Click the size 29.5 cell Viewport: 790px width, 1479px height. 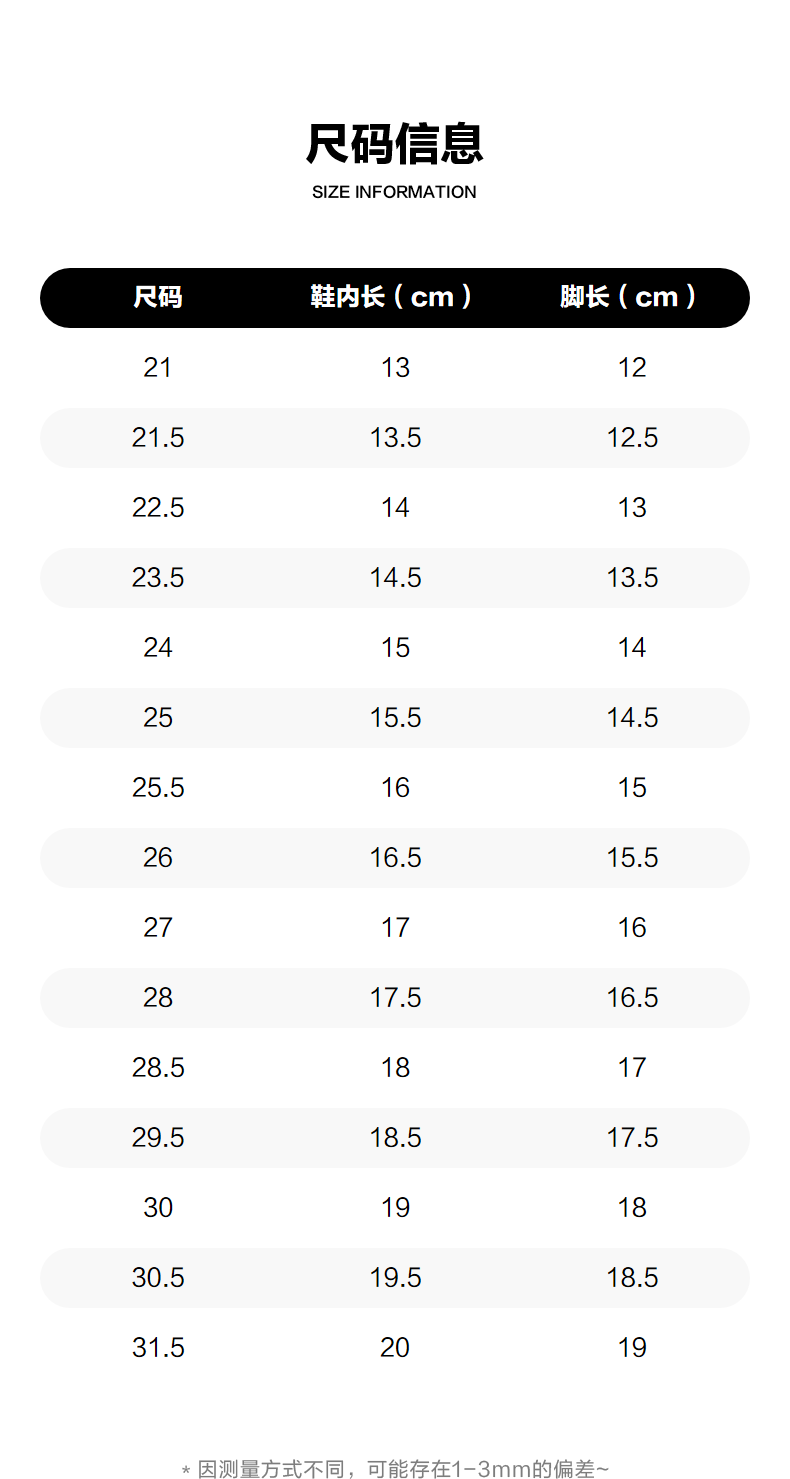pyautogui.click(x=158, y=1138)
